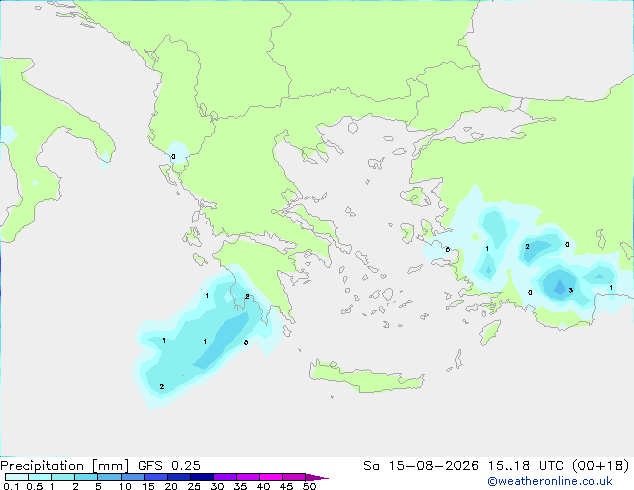Screen dimensions: 634x490
Task: Open the weatheronline.co.uk link
Action: 550,481
